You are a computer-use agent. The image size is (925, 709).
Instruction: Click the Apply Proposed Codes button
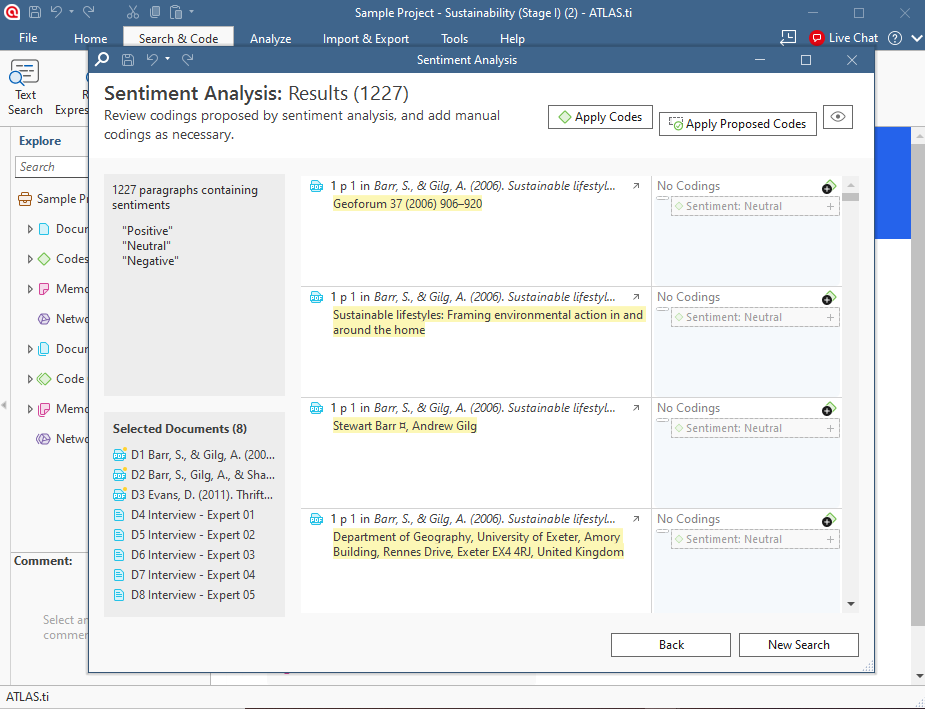(x=737, y=124)
